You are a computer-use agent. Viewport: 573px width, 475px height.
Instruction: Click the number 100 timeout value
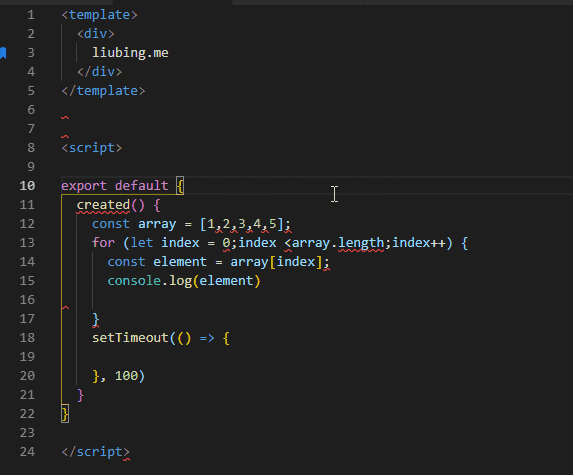coord(126,376)
